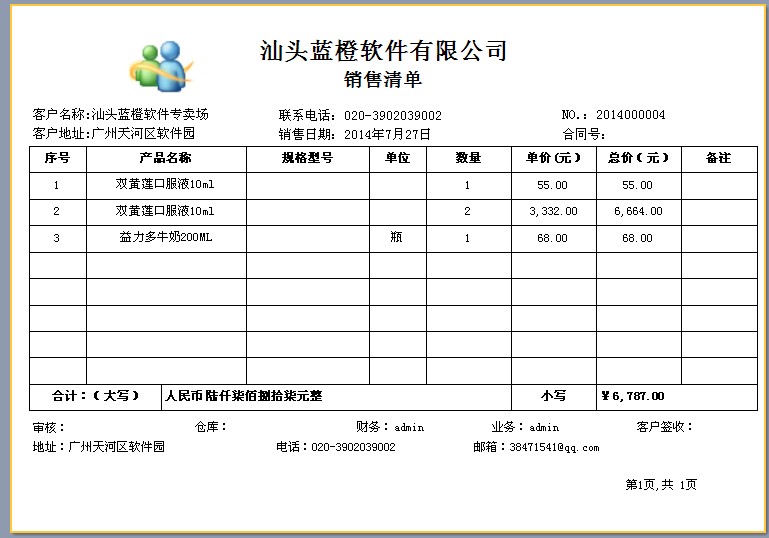Click footer phone 020-3902039002
Viewport: 769px width, 538px height.
(353, 447)
